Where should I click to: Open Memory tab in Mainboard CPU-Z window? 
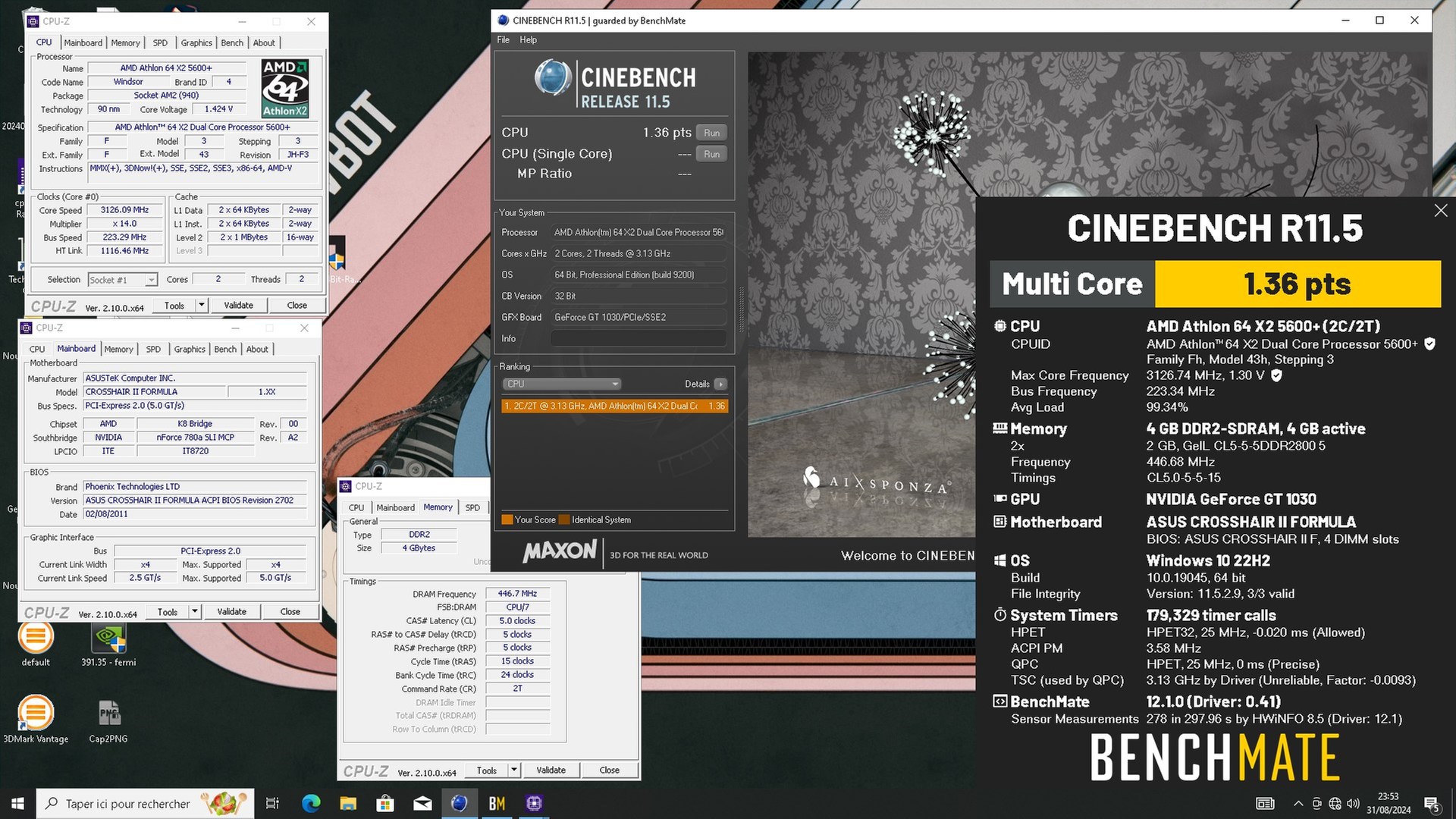[118, 349]
